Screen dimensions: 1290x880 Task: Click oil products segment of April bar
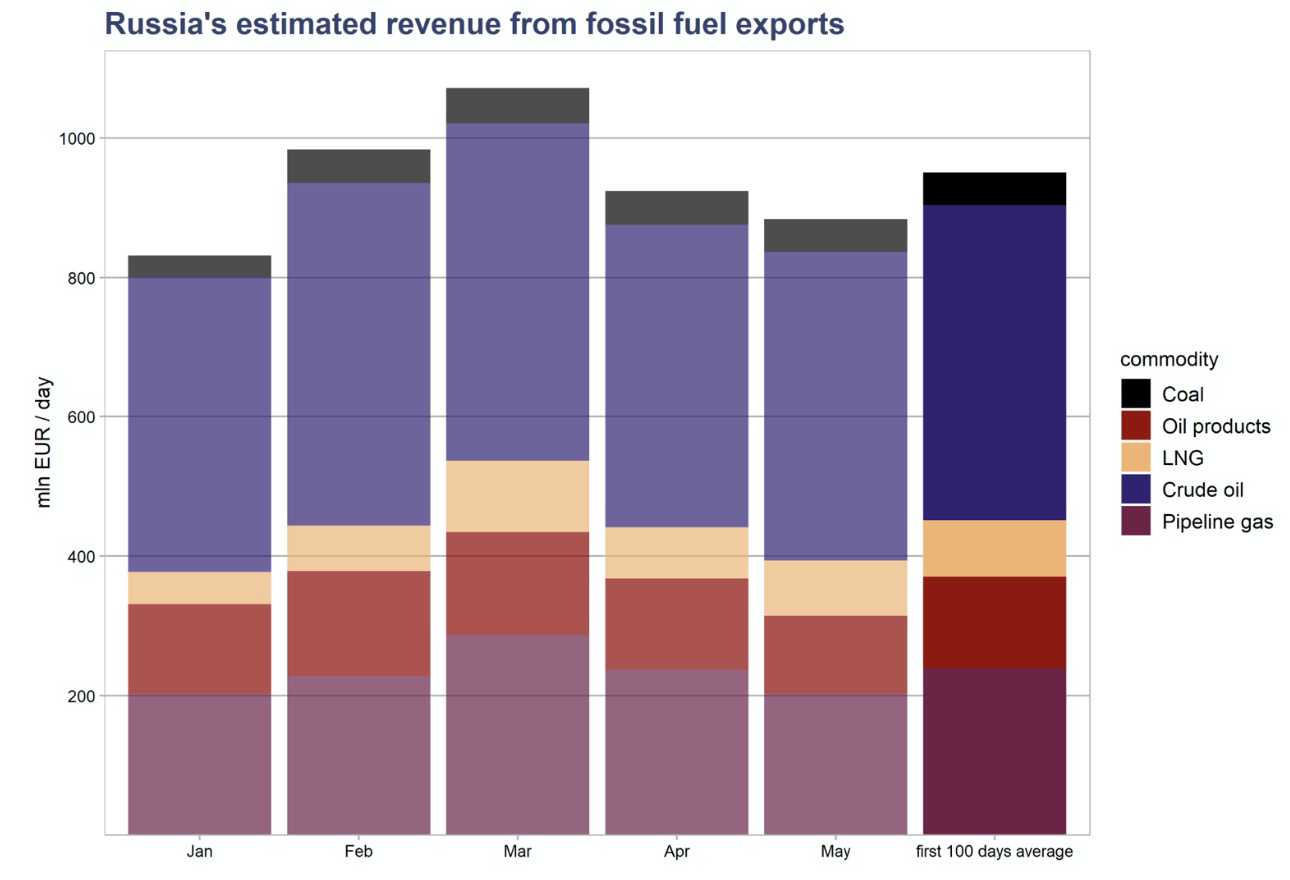(676, 624)
